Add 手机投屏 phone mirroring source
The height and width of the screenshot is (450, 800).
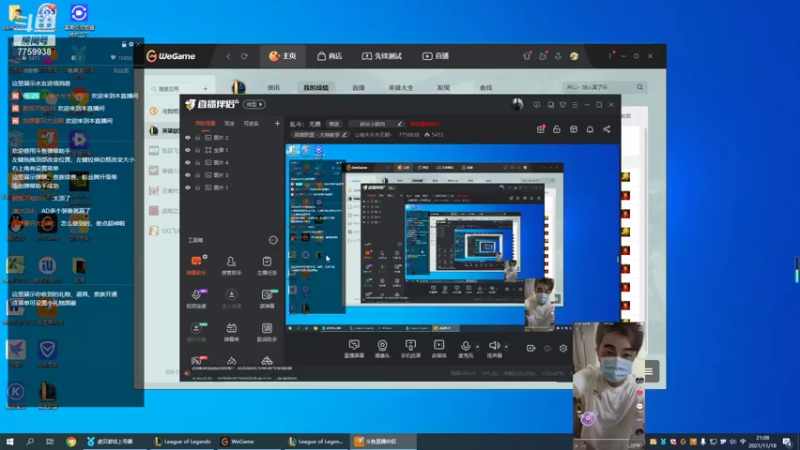click(x=411, y=349)
